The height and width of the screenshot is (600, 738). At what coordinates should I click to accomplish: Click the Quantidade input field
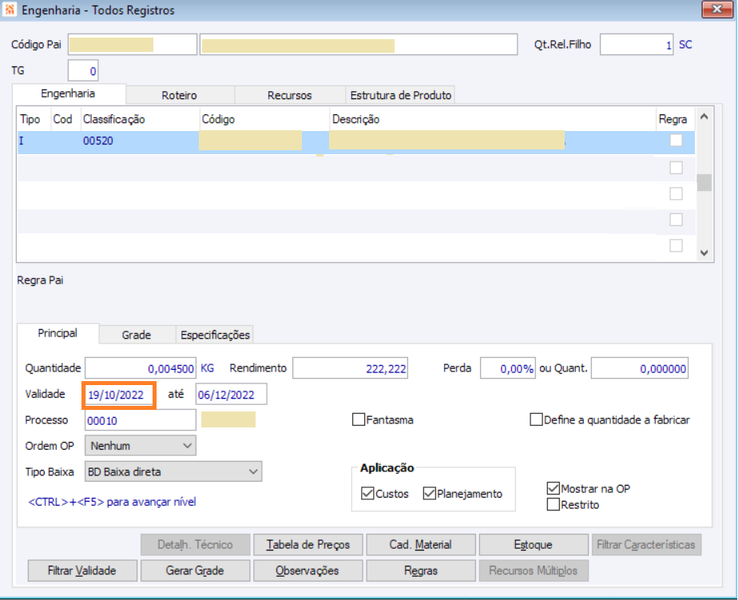point(140,368)
